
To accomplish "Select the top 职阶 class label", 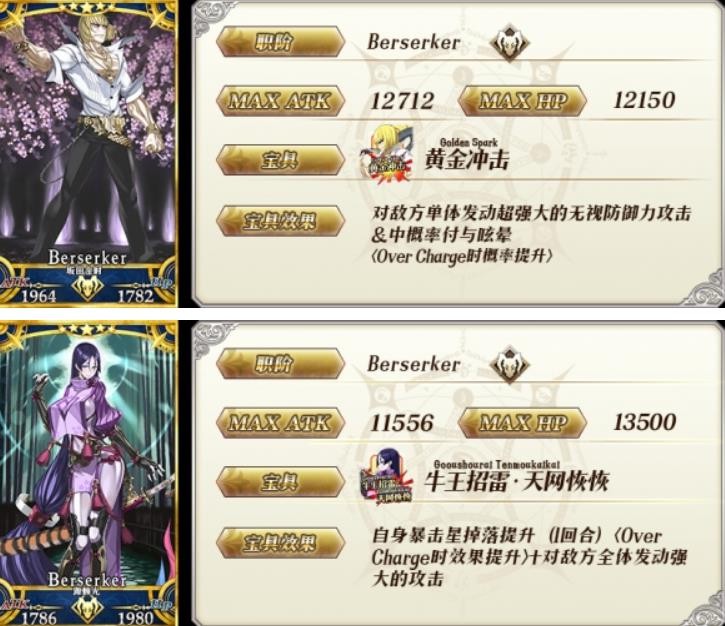I will point(281,42).
